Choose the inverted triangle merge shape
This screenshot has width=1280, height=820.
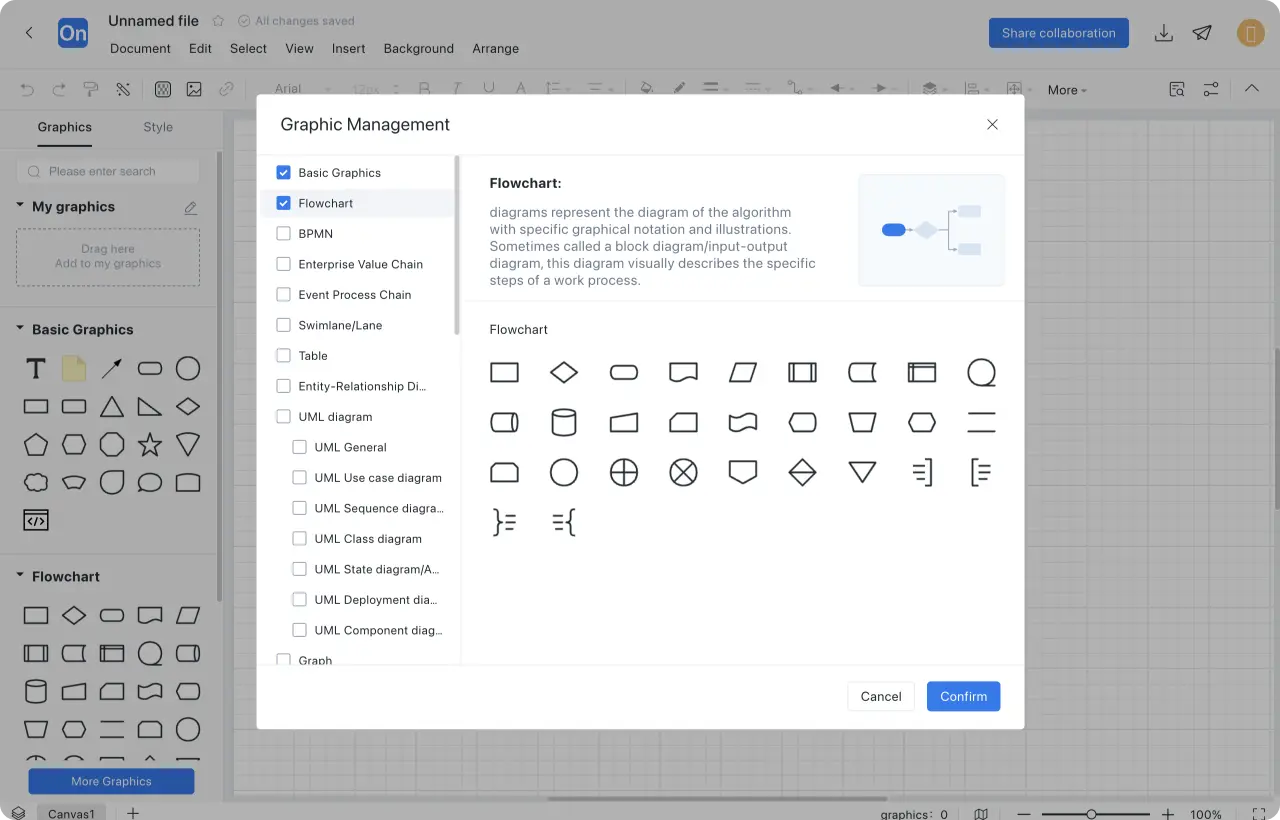(x=862, y=472)
